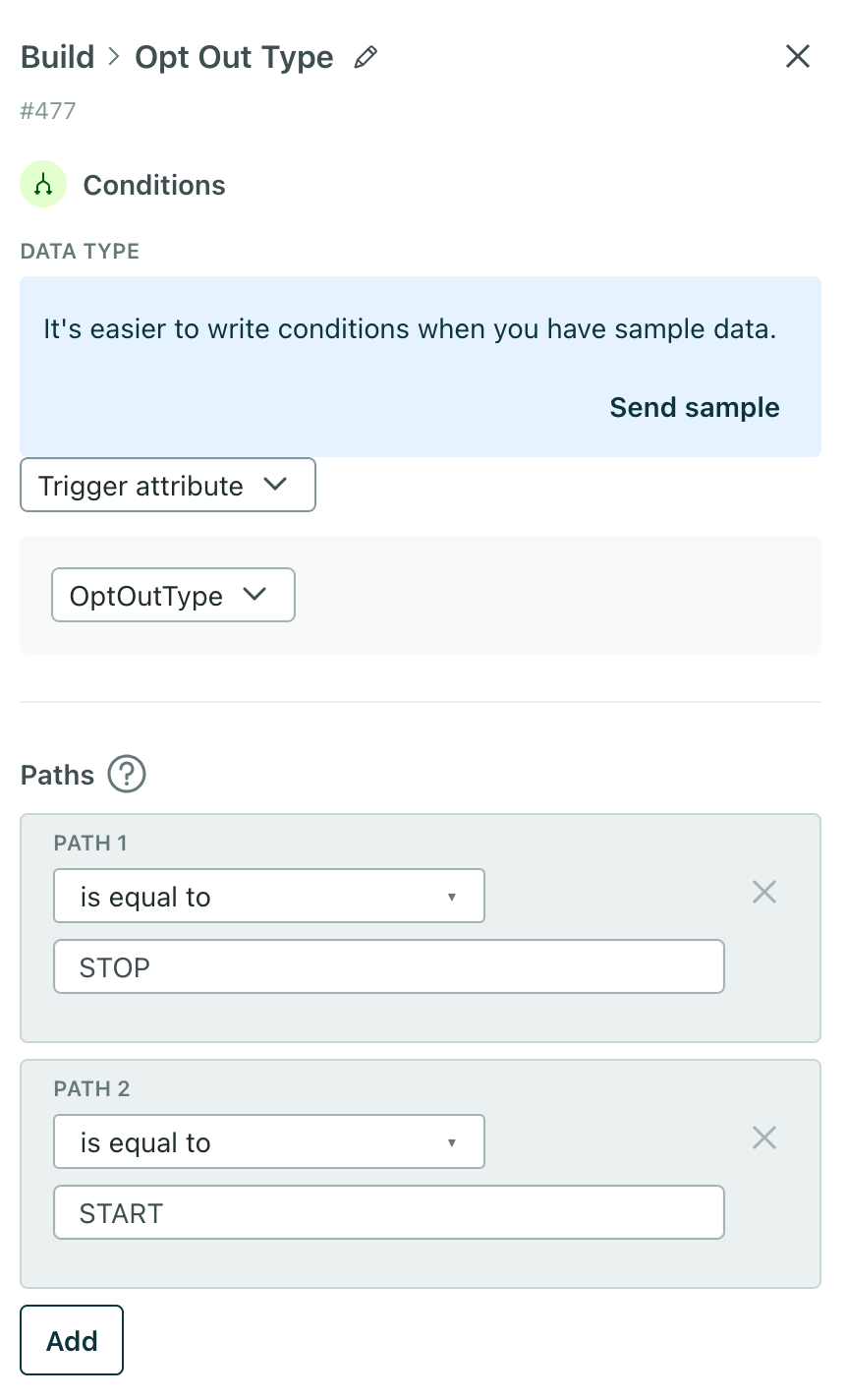Image resolution: width=847 pixels, height=1400 pixels.
Task: Click the sample data info banner
Action: click(x=421, y=367)
